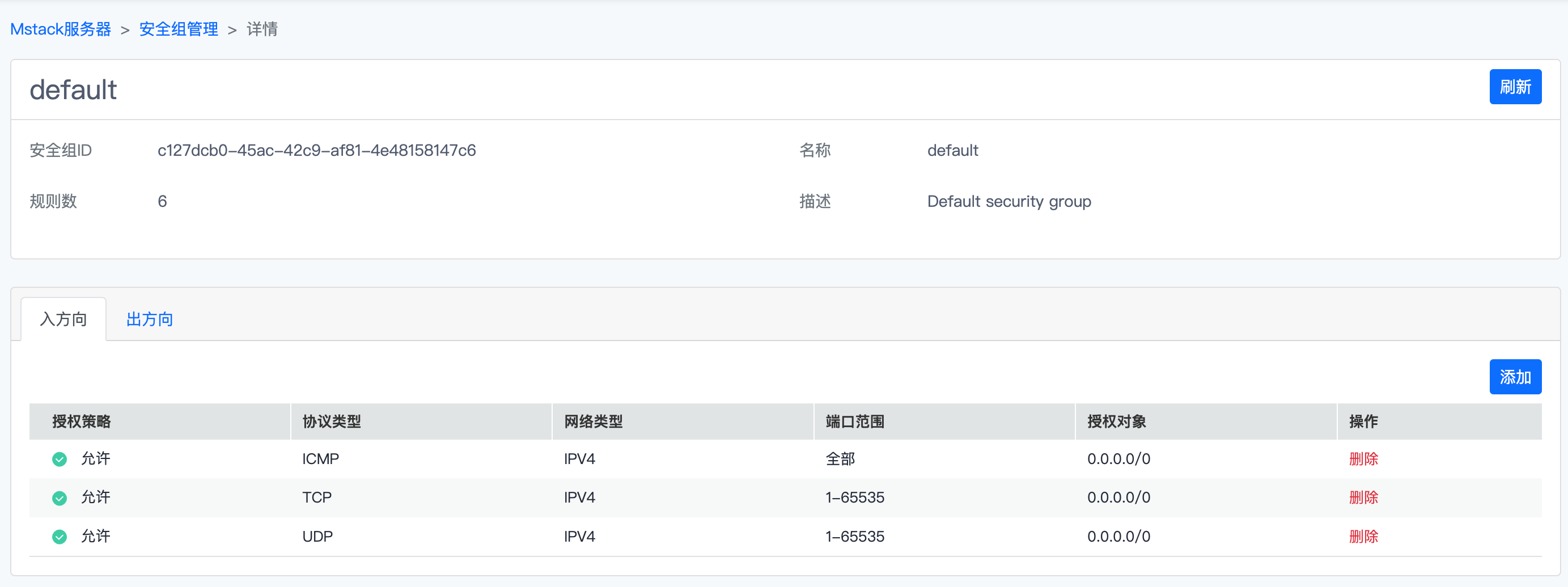Click 详情 in the breadcrumb
The width and height of the screenshot is (1568, 587).
pyautogui.click(x=262, y=29)
